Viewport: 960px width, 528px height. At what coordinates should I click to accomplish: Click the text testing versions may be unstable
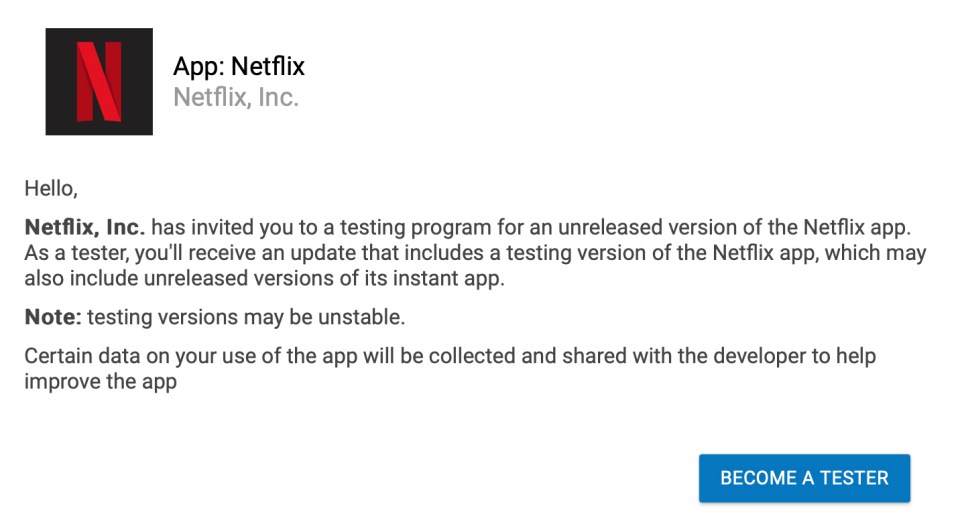coord(246,317)
